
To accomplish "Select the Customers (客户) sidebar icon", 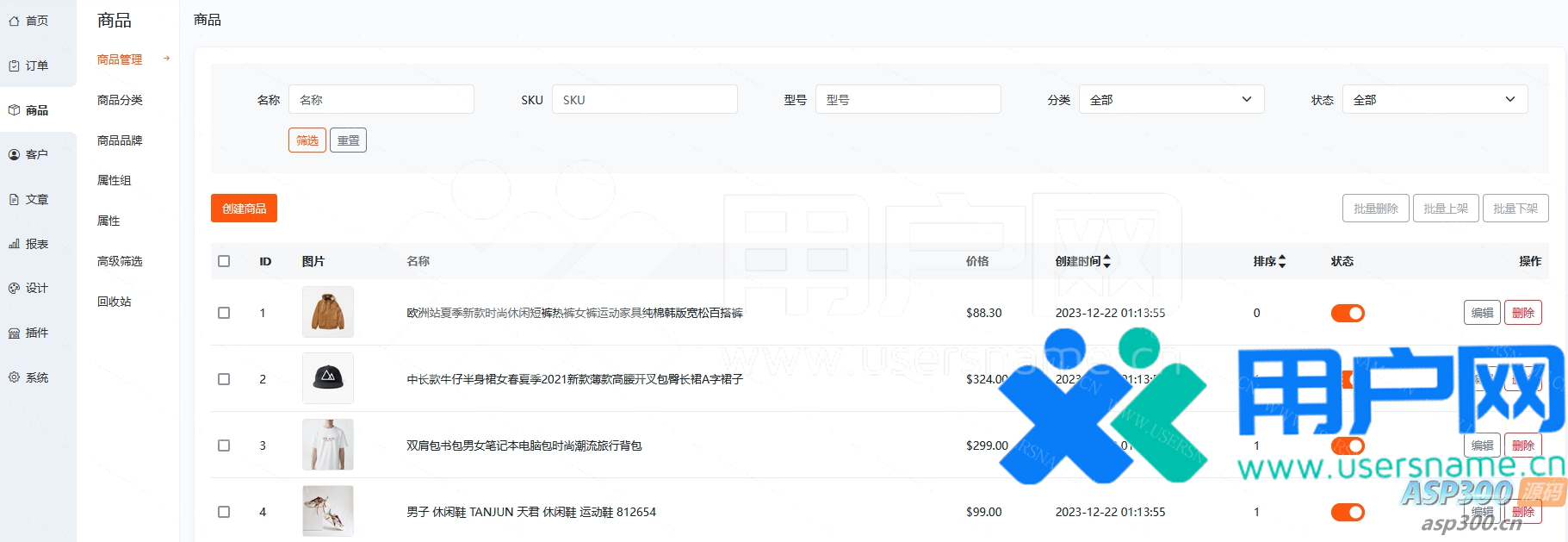I will 14,155.
